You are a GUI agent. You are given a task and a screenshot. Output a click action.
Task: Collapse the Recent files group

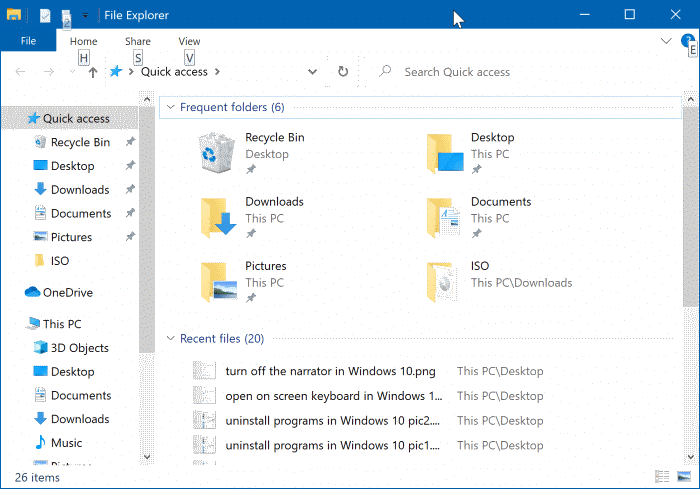(170, 339)
